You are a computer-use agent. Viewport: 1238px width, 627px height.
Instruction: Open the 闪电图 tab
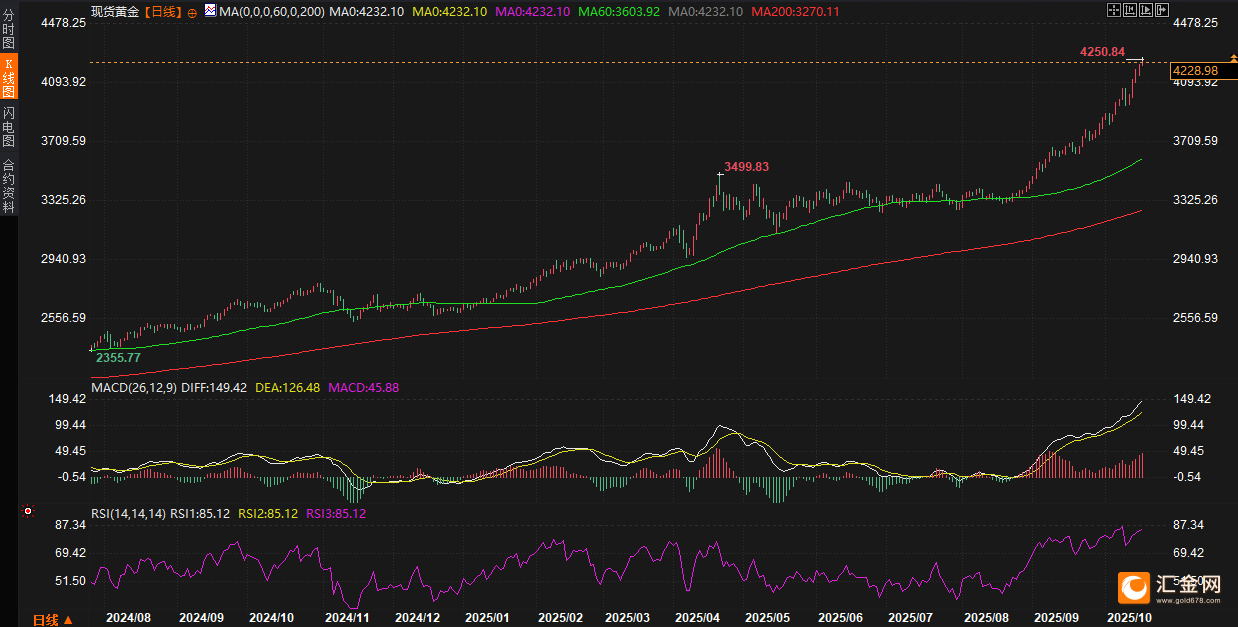(9, 127)
